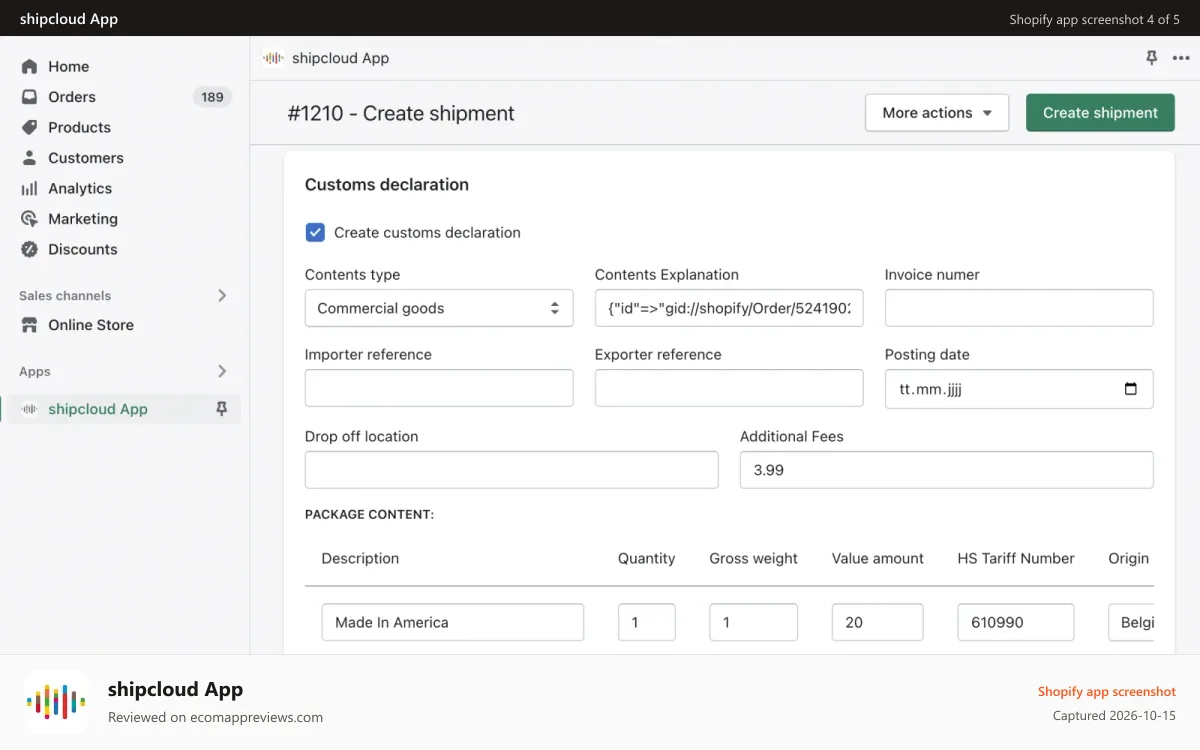Click the pin icon in app header
Viewport: 1200px width, 750px height.
(1151, 58)
